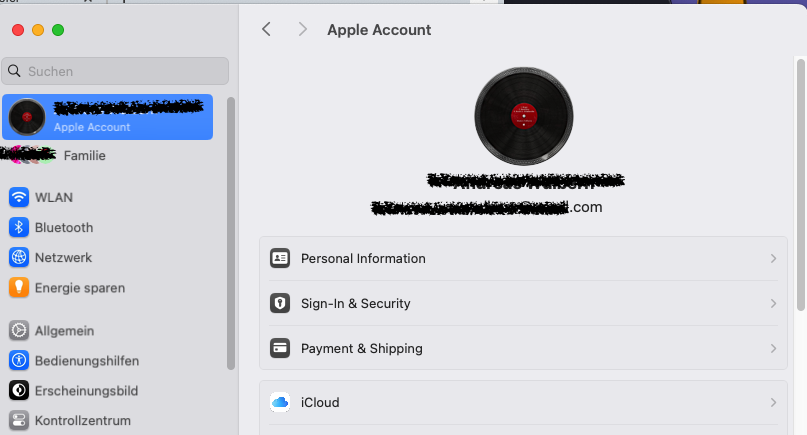Click the Energie sparen lightbulb icon
Image resolution: width=807 pixels, height=435 pixels.
click(19, 287)
